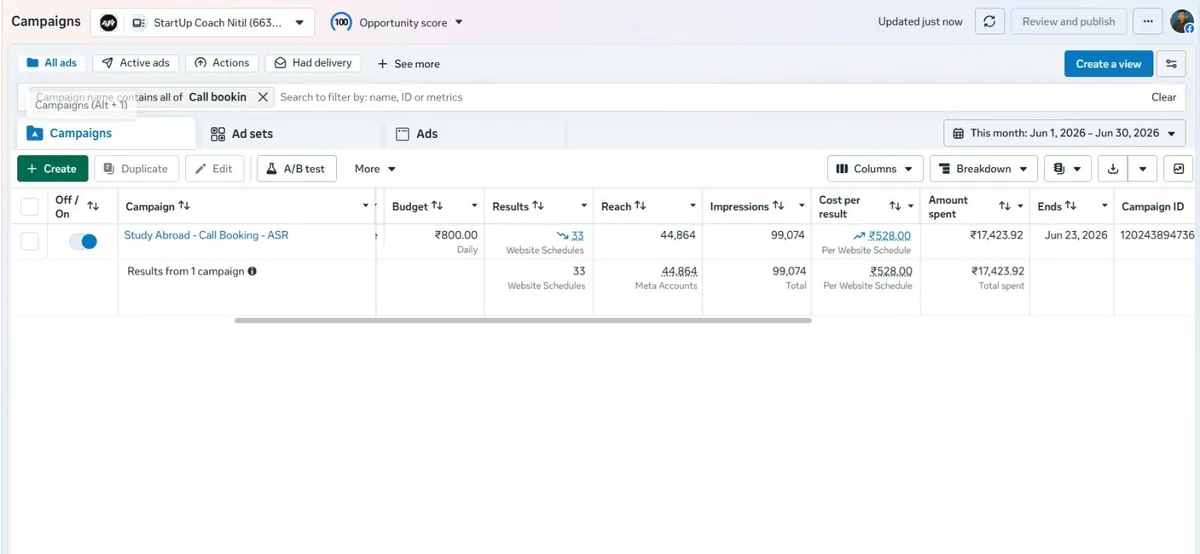Sort by Cost per result arrows
The width and height of the screenshot is (1200, 554).
tap(895, 206)
